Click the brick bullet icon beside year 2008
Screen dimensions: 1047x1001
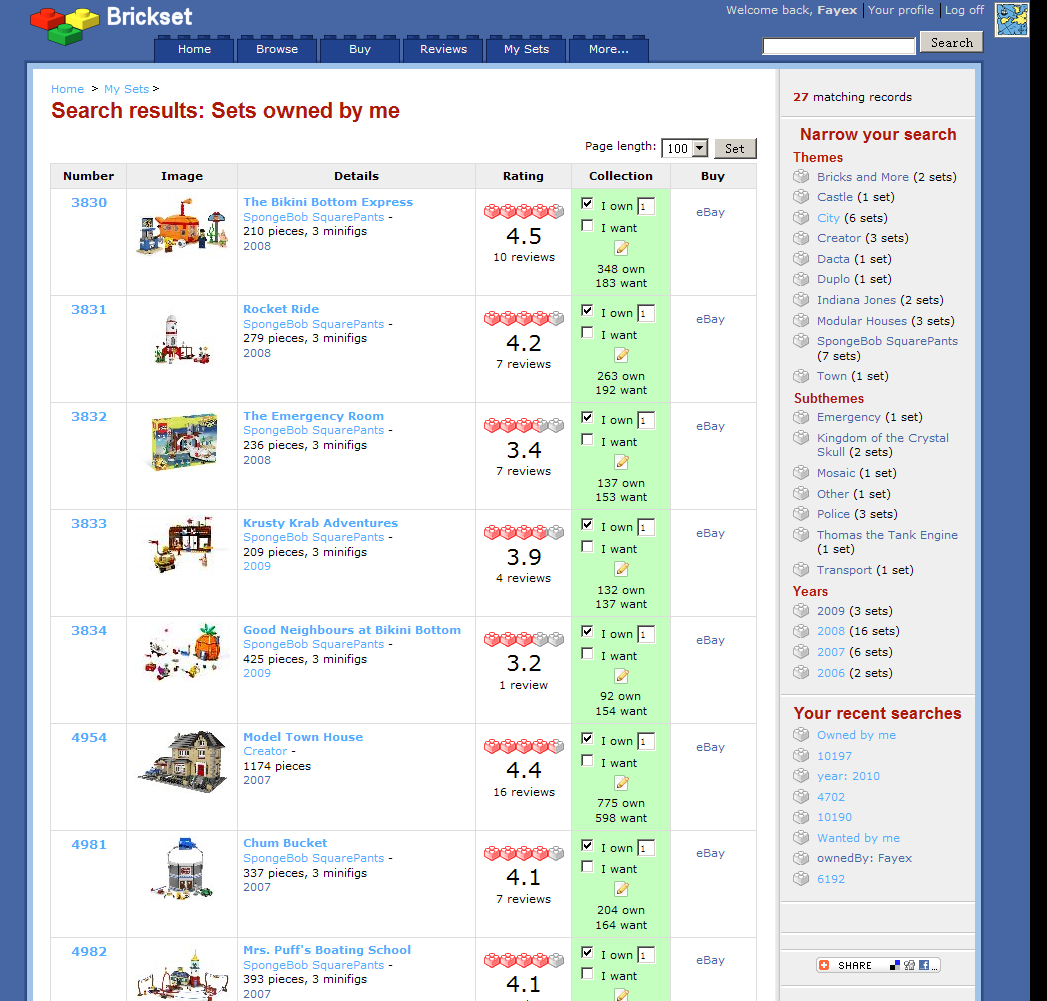tap(801, 631)
